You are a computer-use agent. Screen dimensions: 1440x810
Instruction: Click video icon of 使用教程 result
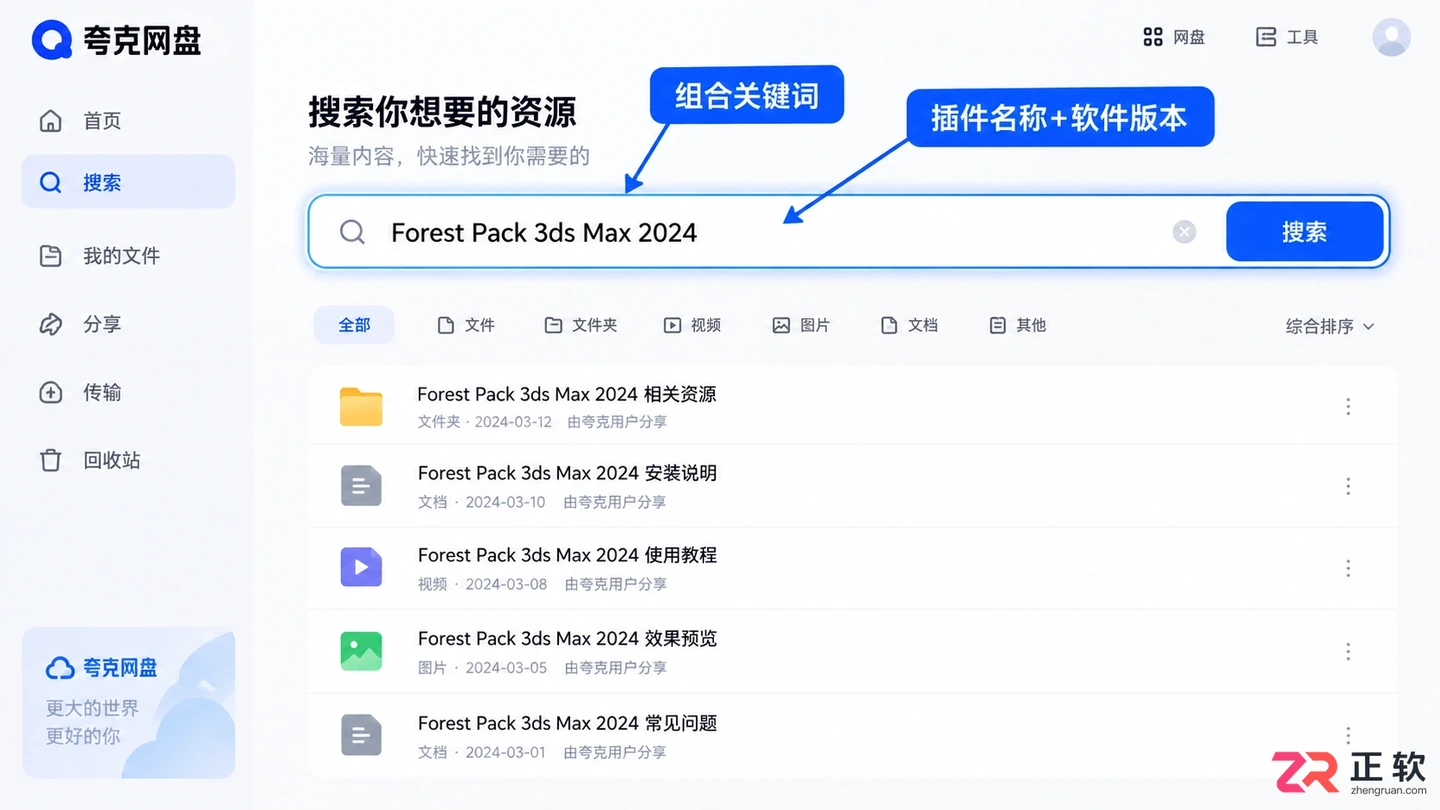361,567
